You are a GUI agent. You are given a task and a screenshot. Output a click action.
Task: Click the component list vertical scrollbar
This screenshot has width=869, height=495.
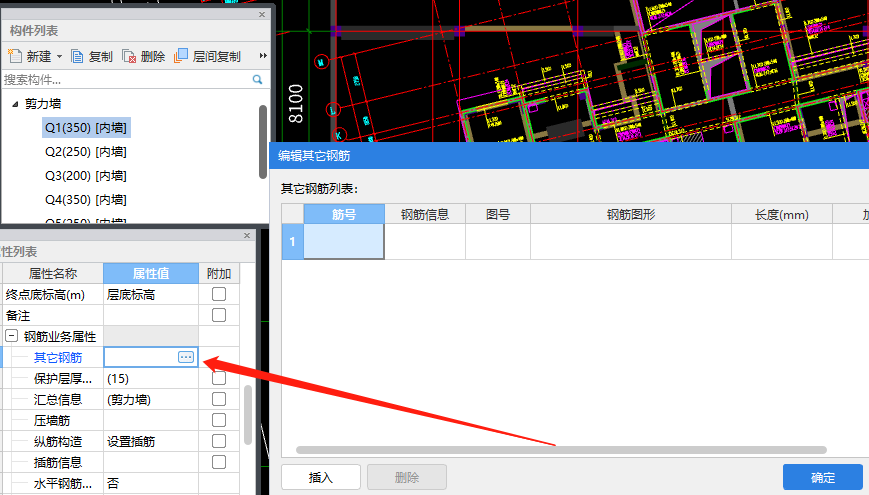coord(263,142)
